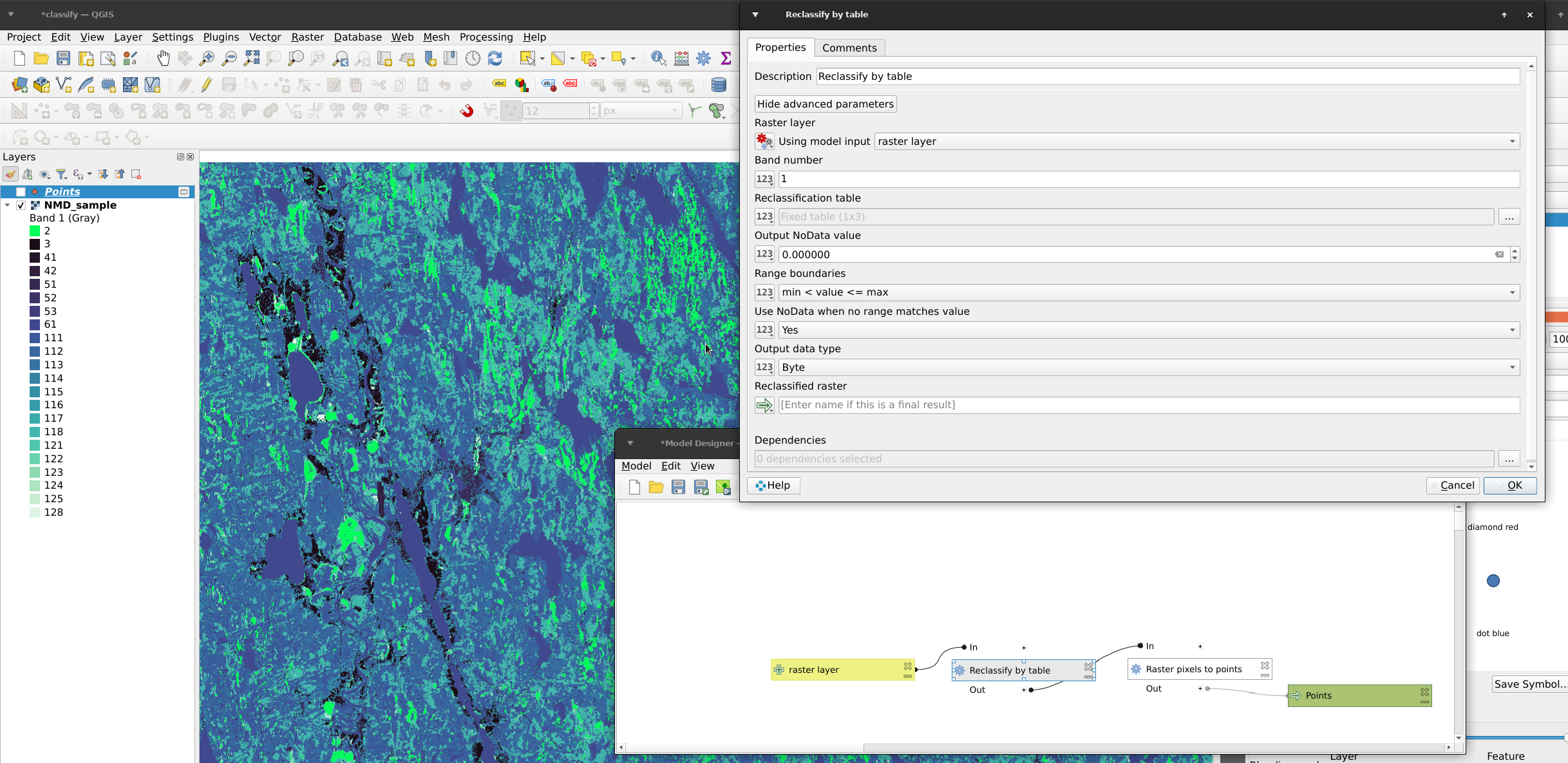1568x763 pixels.
Task: Open Processing Toolbox gear icon
Action: coord(704,59)
